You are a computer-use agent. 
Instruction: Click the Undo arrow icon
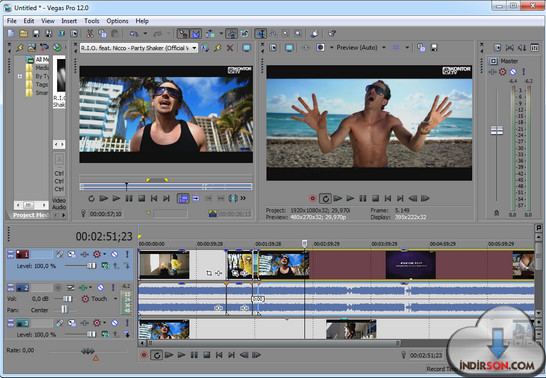click(134, 34)
